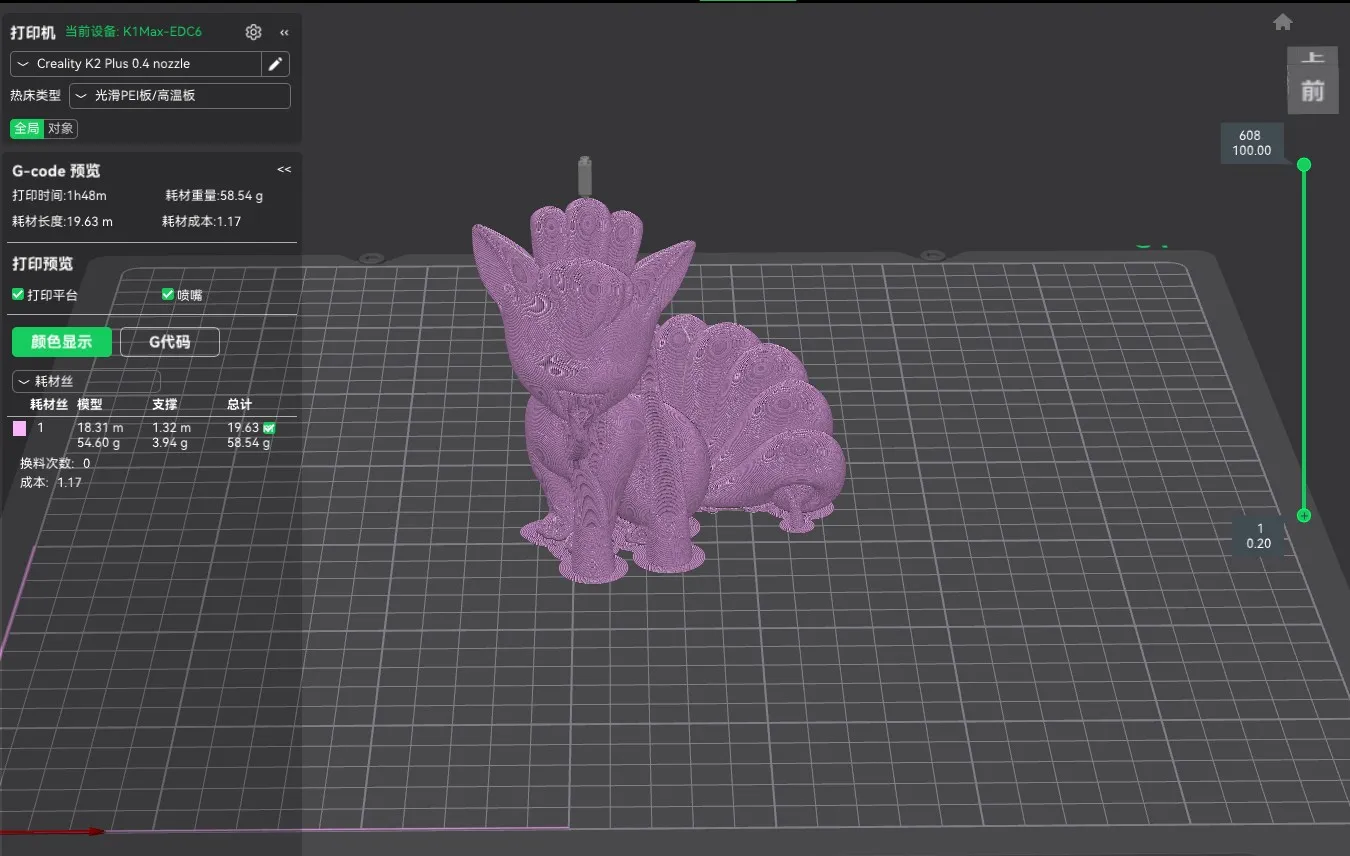The width and height of the screenshot is (1350, 856).
Task: Switch to the 对象 tab
Action: coord(61,128)
